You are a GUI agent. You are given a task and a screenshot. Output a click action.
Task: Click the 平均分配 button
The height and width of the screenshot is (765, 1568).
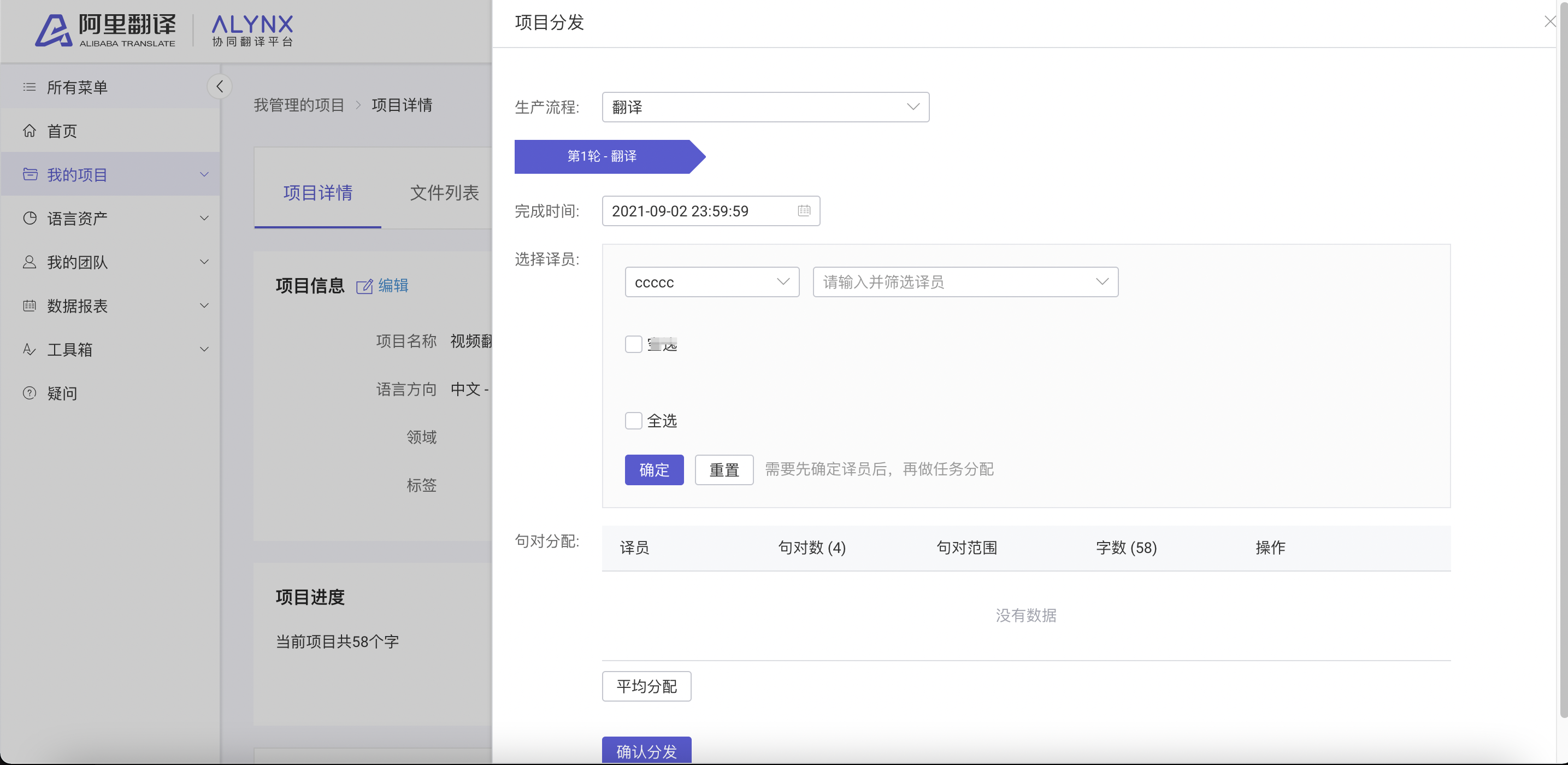tap(646, 686)
